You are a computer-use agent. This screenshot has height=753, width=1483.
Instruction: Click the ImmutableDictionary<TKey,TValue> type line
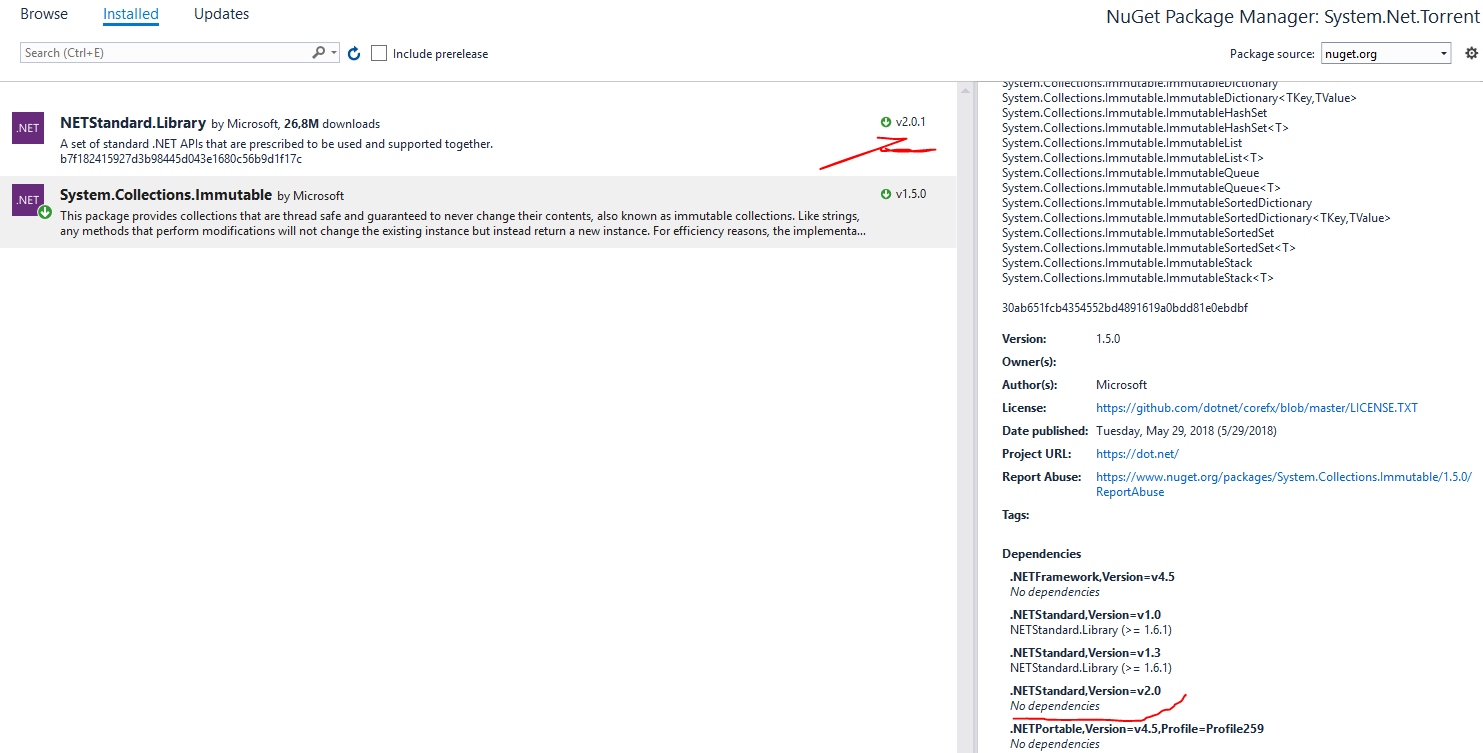pyautogui.click(x=1179, y=98)
